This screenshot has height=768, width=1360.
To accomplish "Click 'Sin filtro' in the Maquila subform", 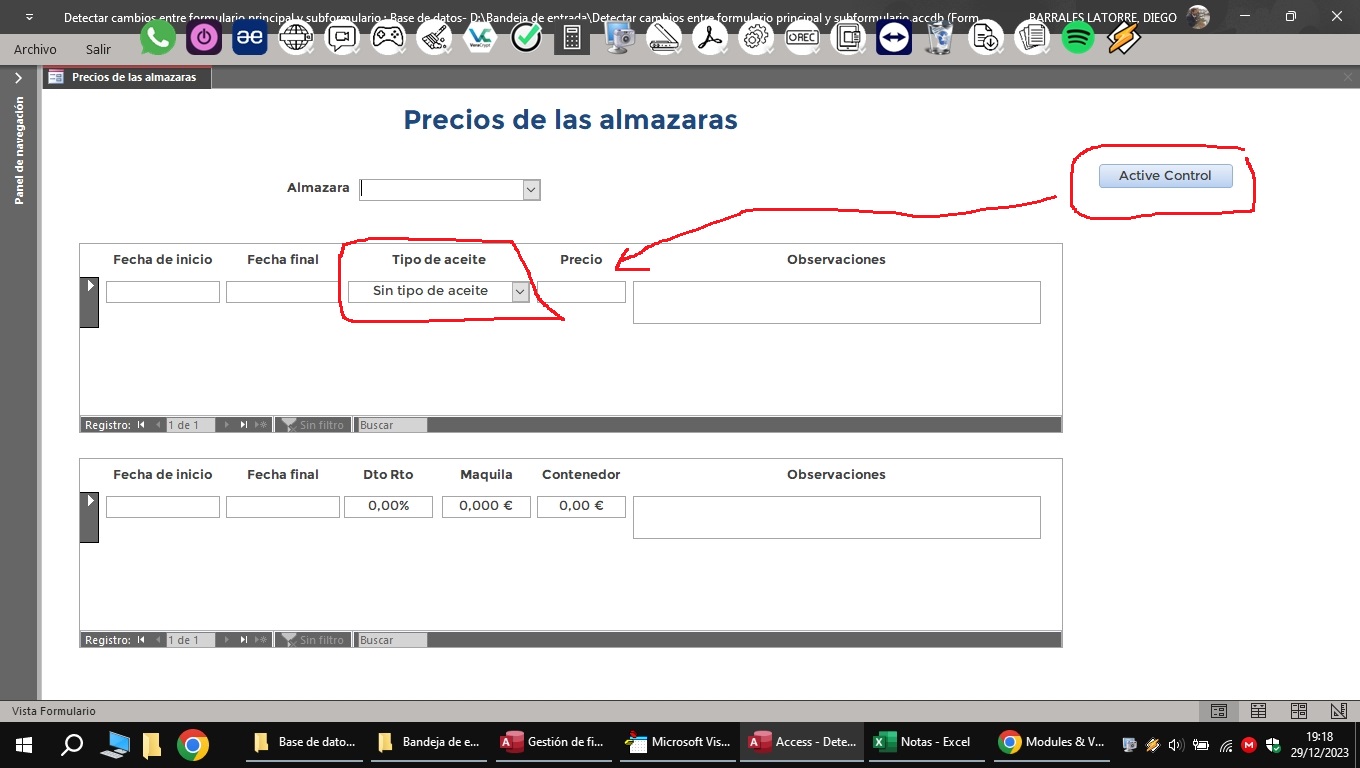I will [313, 640].
